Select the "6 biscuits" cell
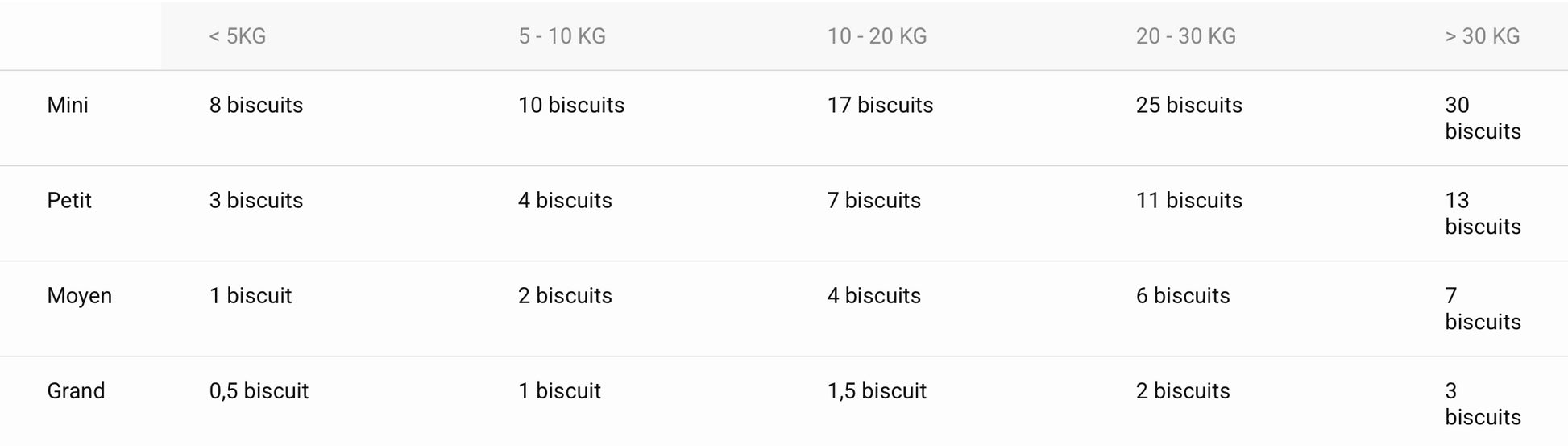1568x446 pixels. [x=1183, y=295]
